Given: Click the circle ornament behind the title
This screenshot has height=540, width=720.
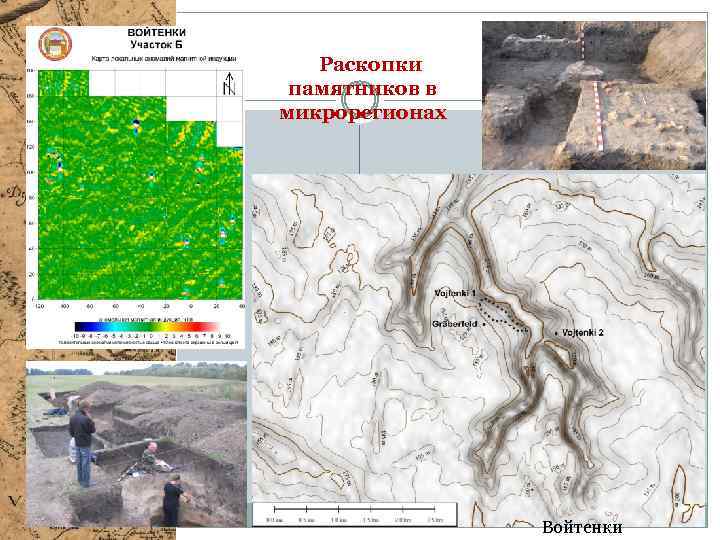Looking at the screenshot, I should pos(360,99).
